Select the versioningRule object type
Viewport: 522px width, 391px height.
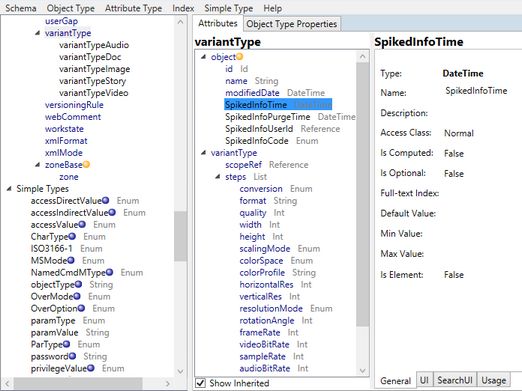click(74, 105)
